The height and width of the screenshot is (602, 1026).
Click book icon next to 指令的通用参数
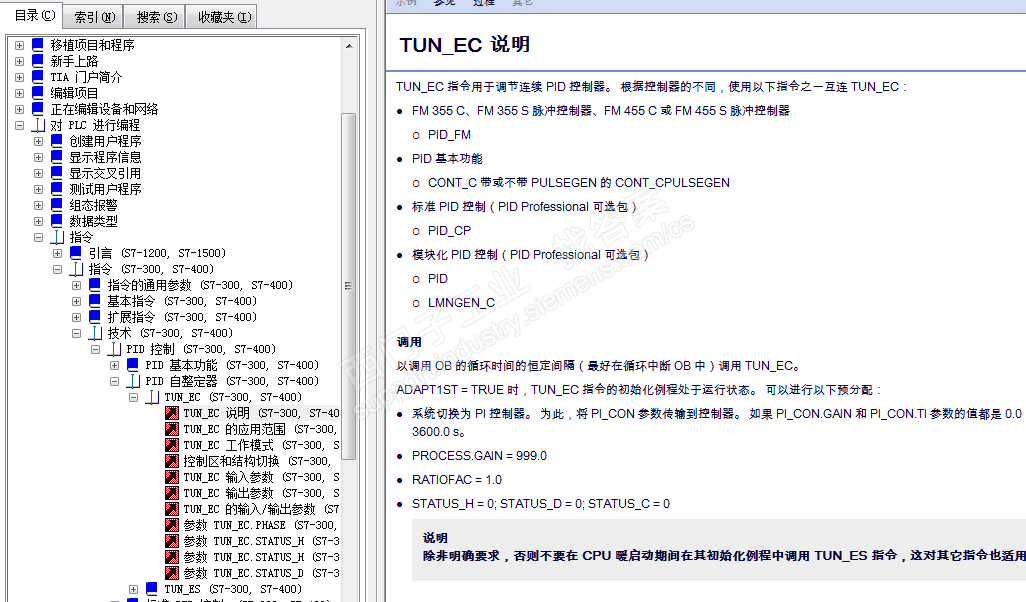click(95, 285)
